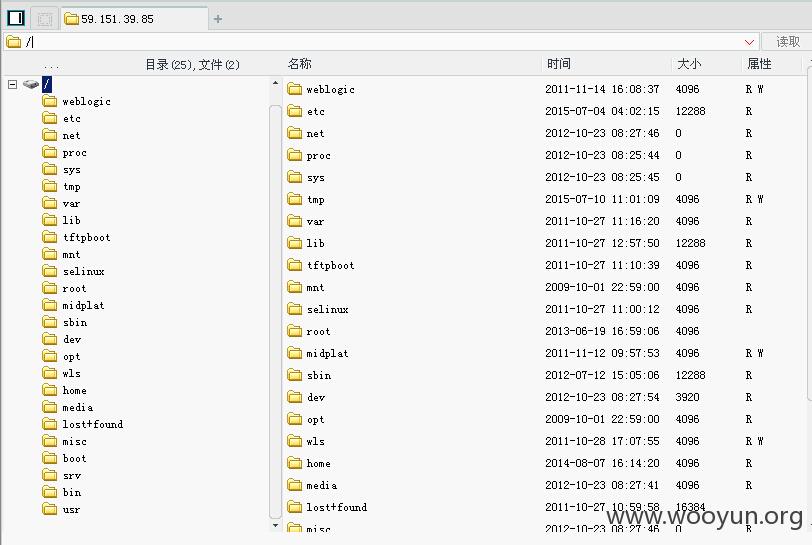Click the tree panel scrollbar thumb

tap(275, 311)
